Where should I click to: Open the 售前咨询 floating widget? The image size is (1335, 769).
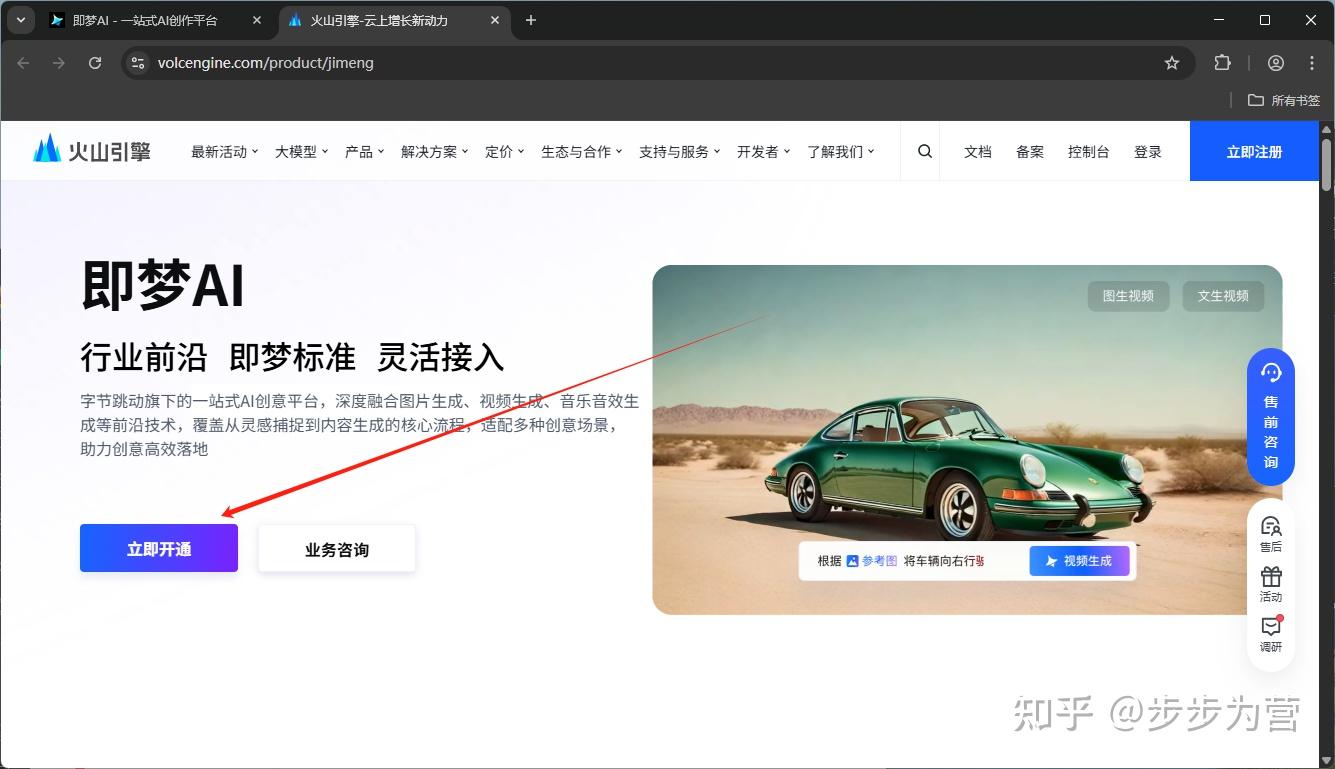click(1271, 417)
